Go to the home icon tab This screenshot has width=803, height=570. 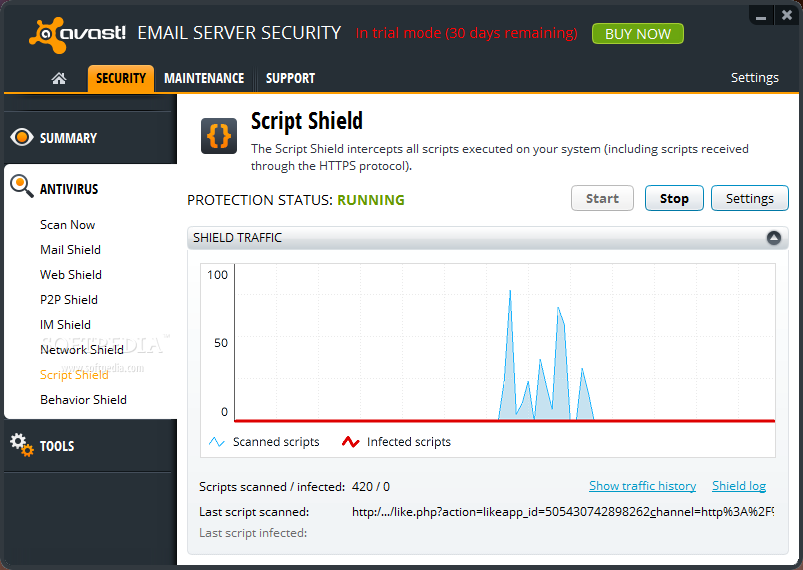pos(59,78)
